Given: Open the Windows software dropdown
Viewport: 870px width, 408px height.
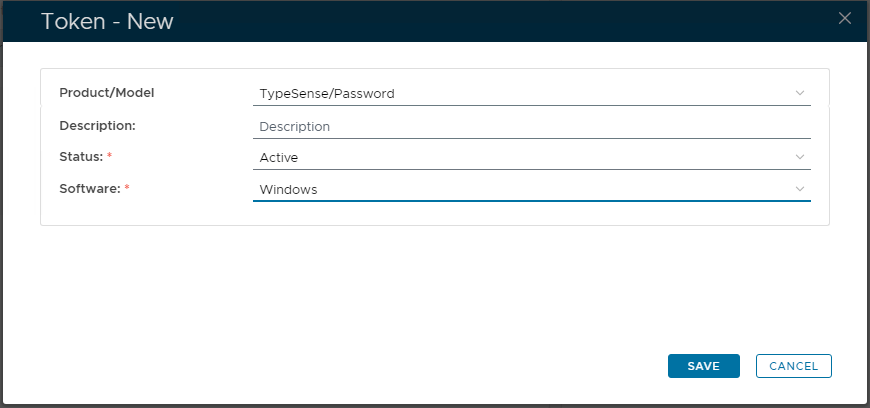Looking at the screenshot, I should coord(520,190).
